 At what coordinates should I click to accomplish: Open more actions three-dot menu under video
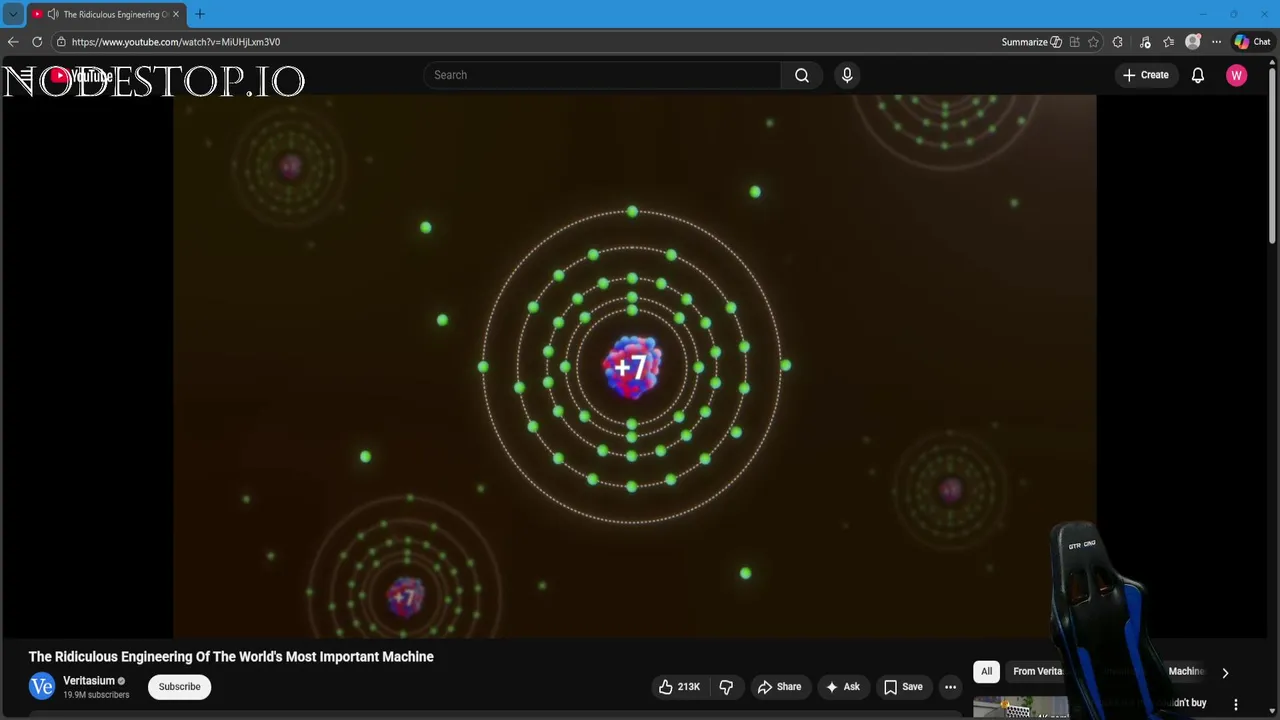click(x=951, y=687)
